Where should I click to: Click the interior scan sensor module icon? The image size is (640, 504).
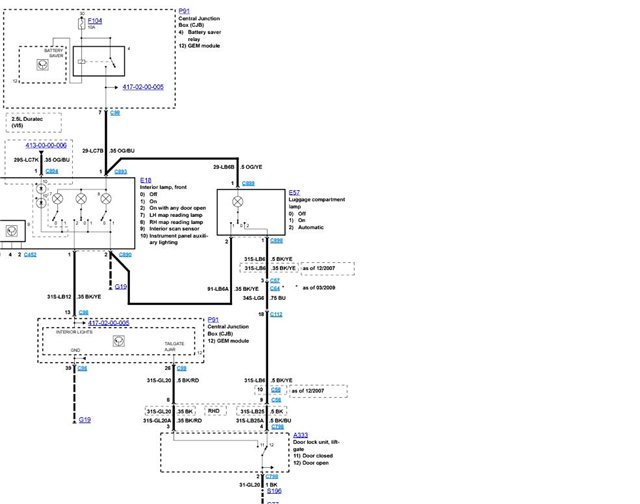coord(11,231)
